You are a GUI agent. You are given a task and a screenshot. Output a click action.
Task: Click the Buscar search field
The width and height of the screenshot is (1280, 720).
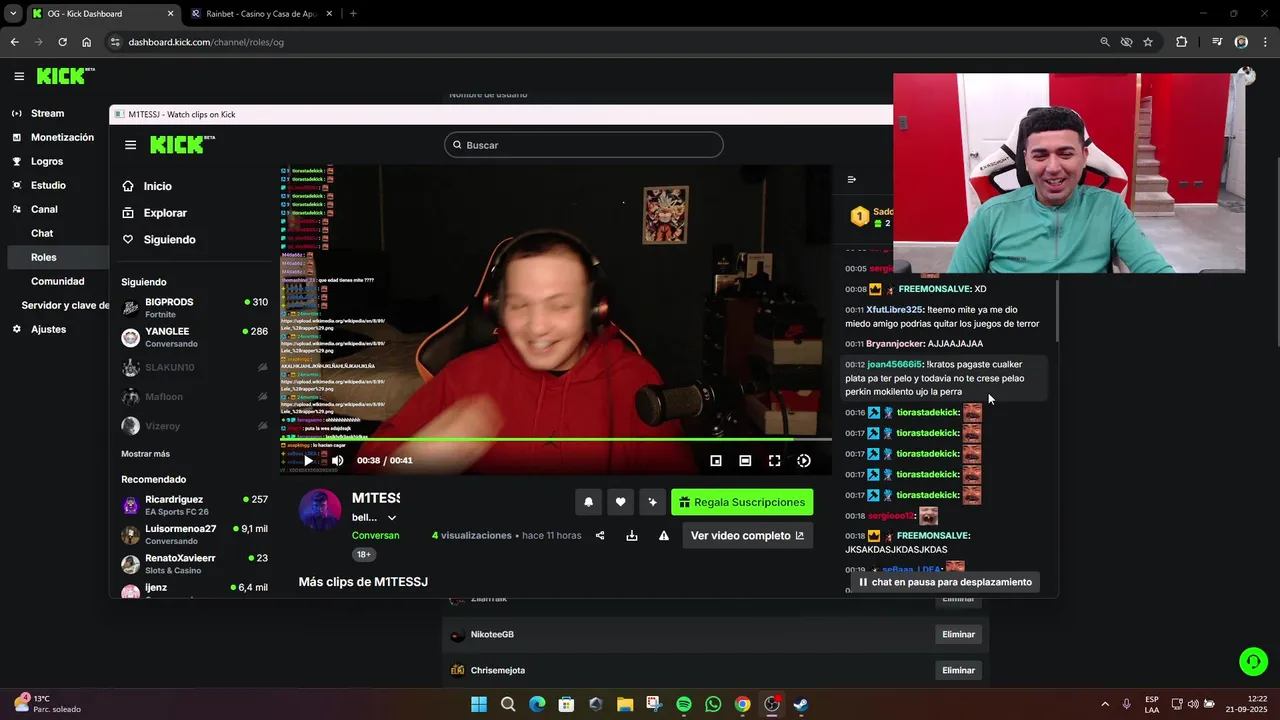(584, 145)
